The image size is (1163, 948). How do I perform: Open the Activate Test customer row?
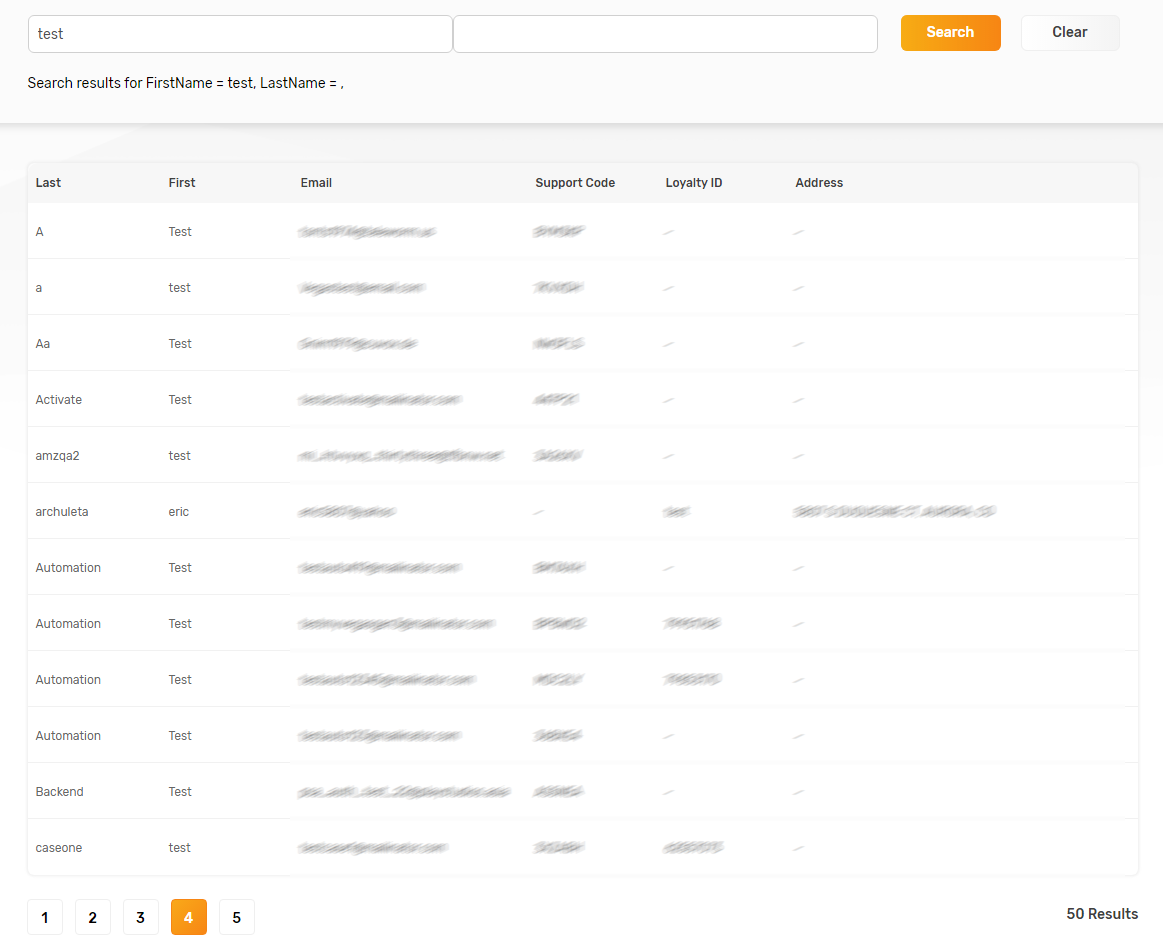[59, 400]
